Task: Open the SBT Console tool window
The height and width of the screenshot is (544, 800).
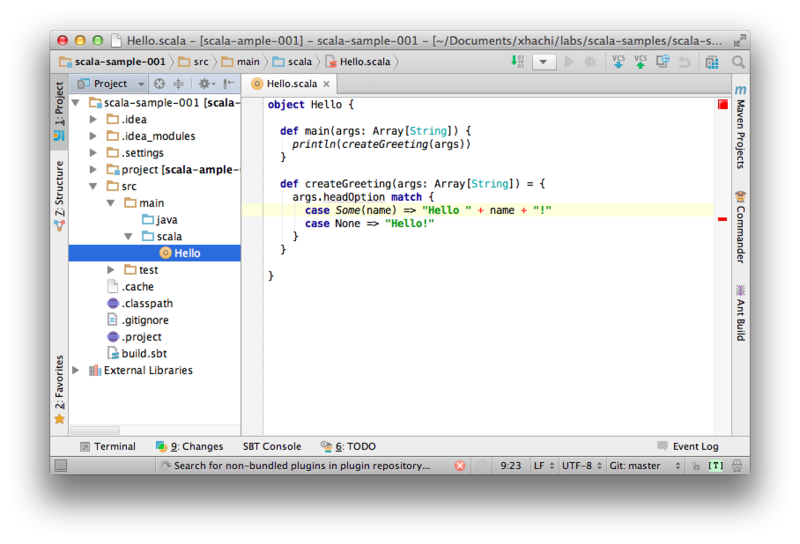Action: (272, 447)
